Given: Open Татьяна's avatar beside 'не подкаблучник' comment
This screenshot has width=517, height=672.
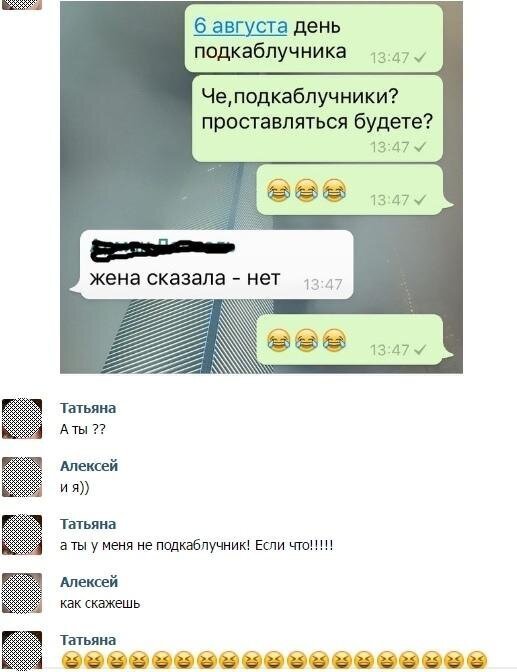Looking at the screenshot, I should (x=22, y=535).
